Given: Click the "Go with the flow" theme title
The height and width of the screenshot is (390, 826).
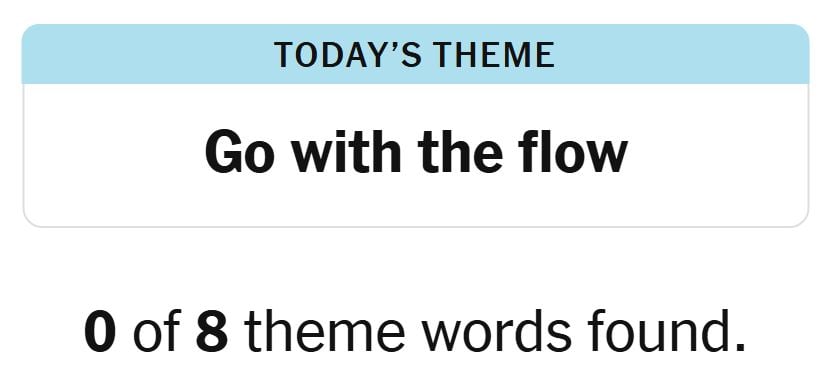Looking at the screenshot, I should [416, 153].
